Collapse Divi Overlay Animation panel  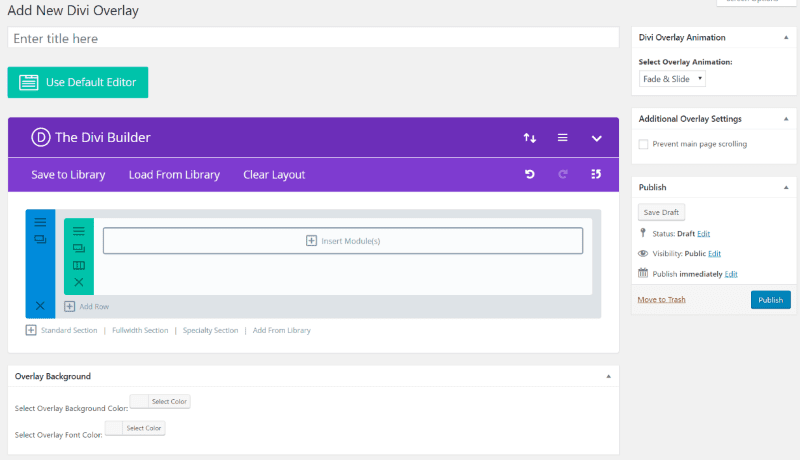click(x=786, y=38)
